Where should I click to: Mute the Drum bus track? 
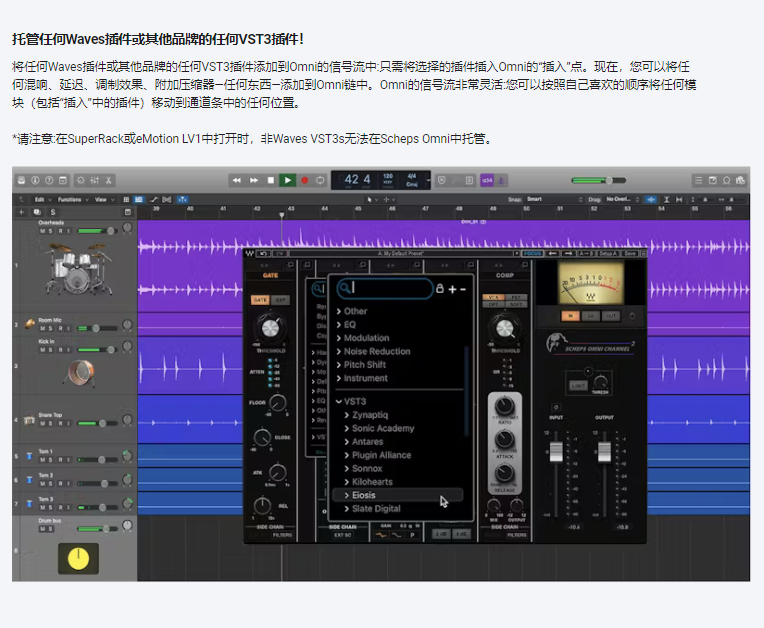click(43, 529)
